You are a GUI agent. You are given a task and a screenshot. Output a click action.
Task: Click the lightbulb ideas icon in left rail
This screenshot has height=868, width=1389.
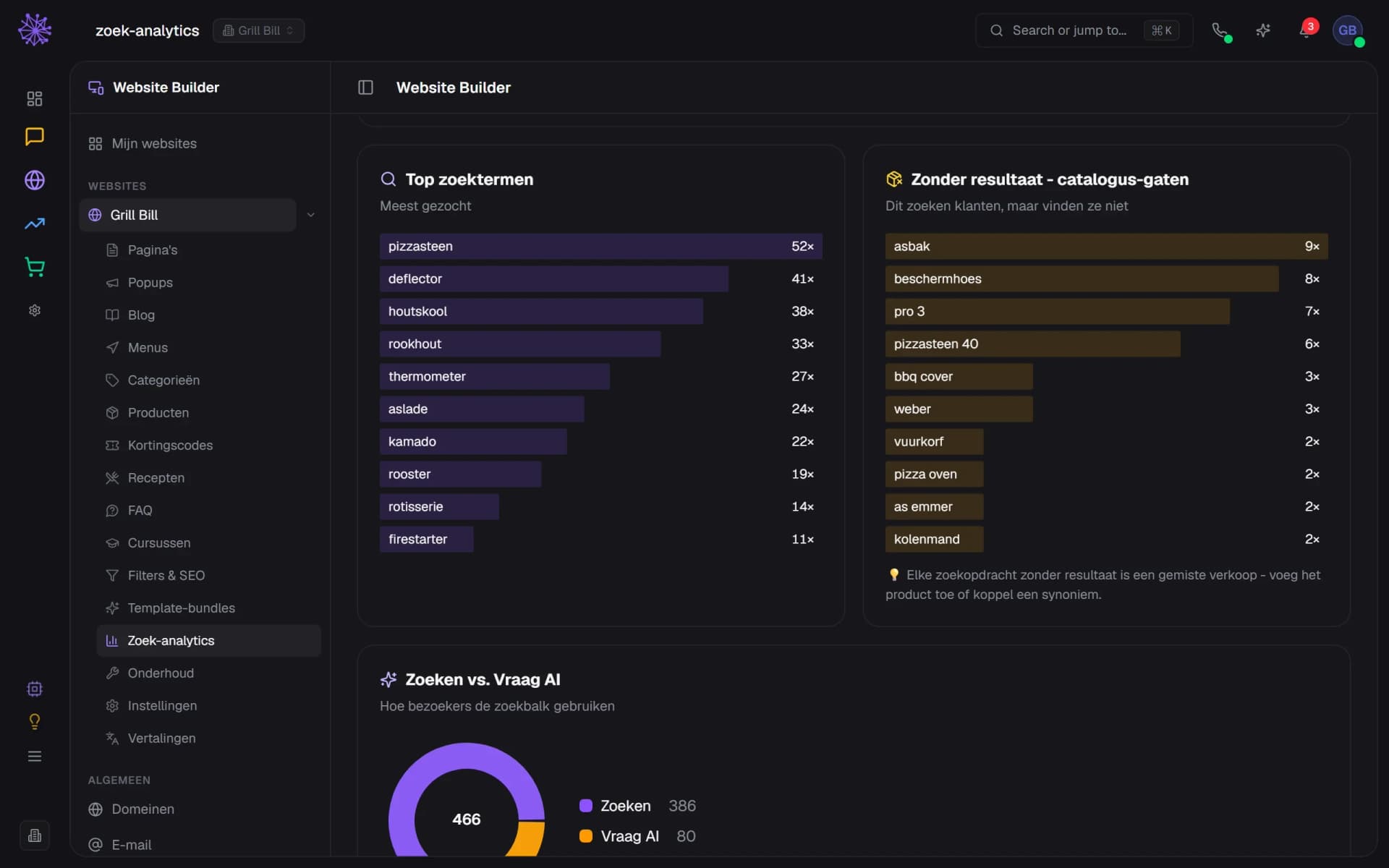35,722
